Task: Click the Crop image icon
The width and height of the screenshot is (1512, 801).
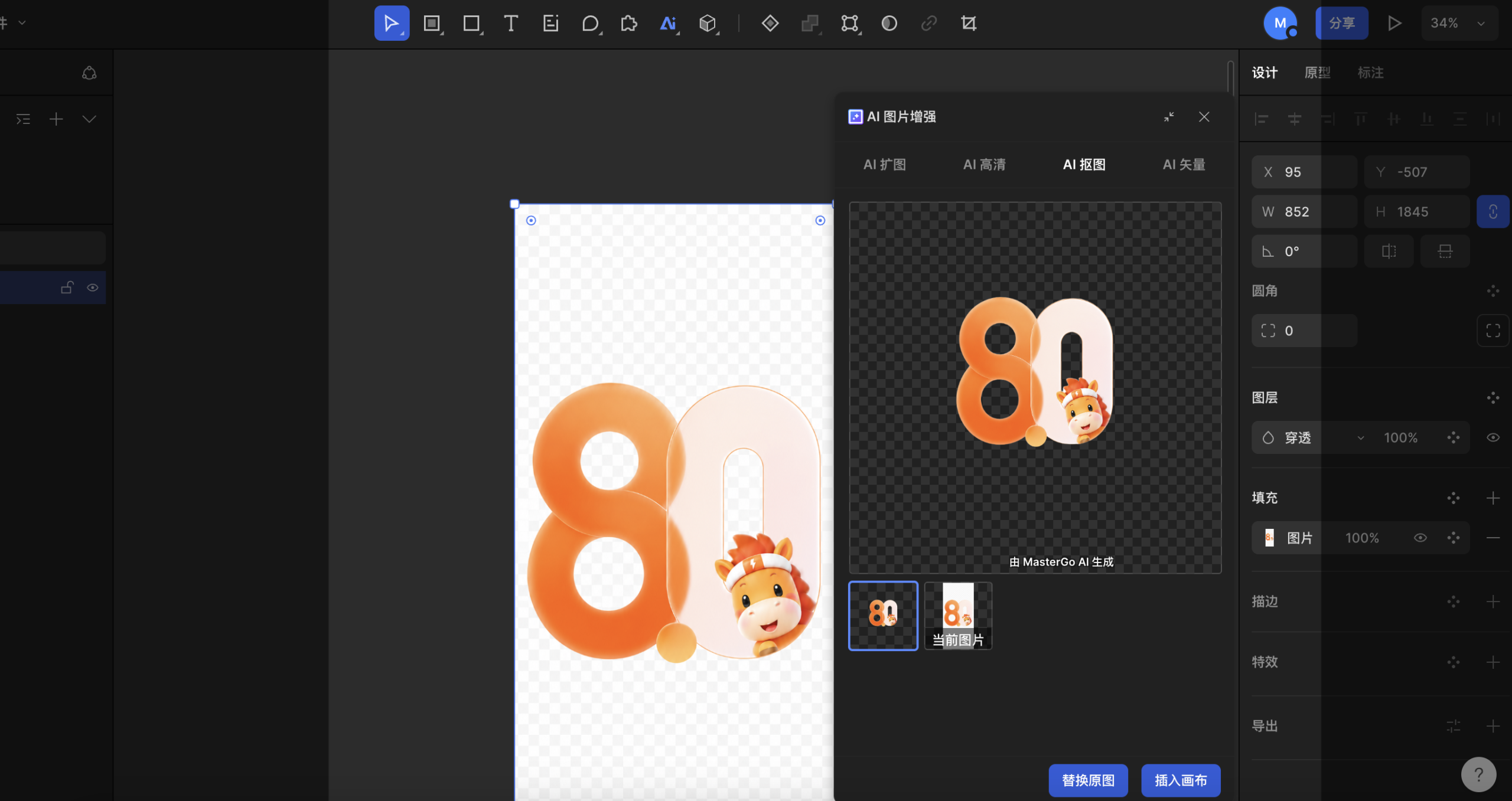Action: 968,23
